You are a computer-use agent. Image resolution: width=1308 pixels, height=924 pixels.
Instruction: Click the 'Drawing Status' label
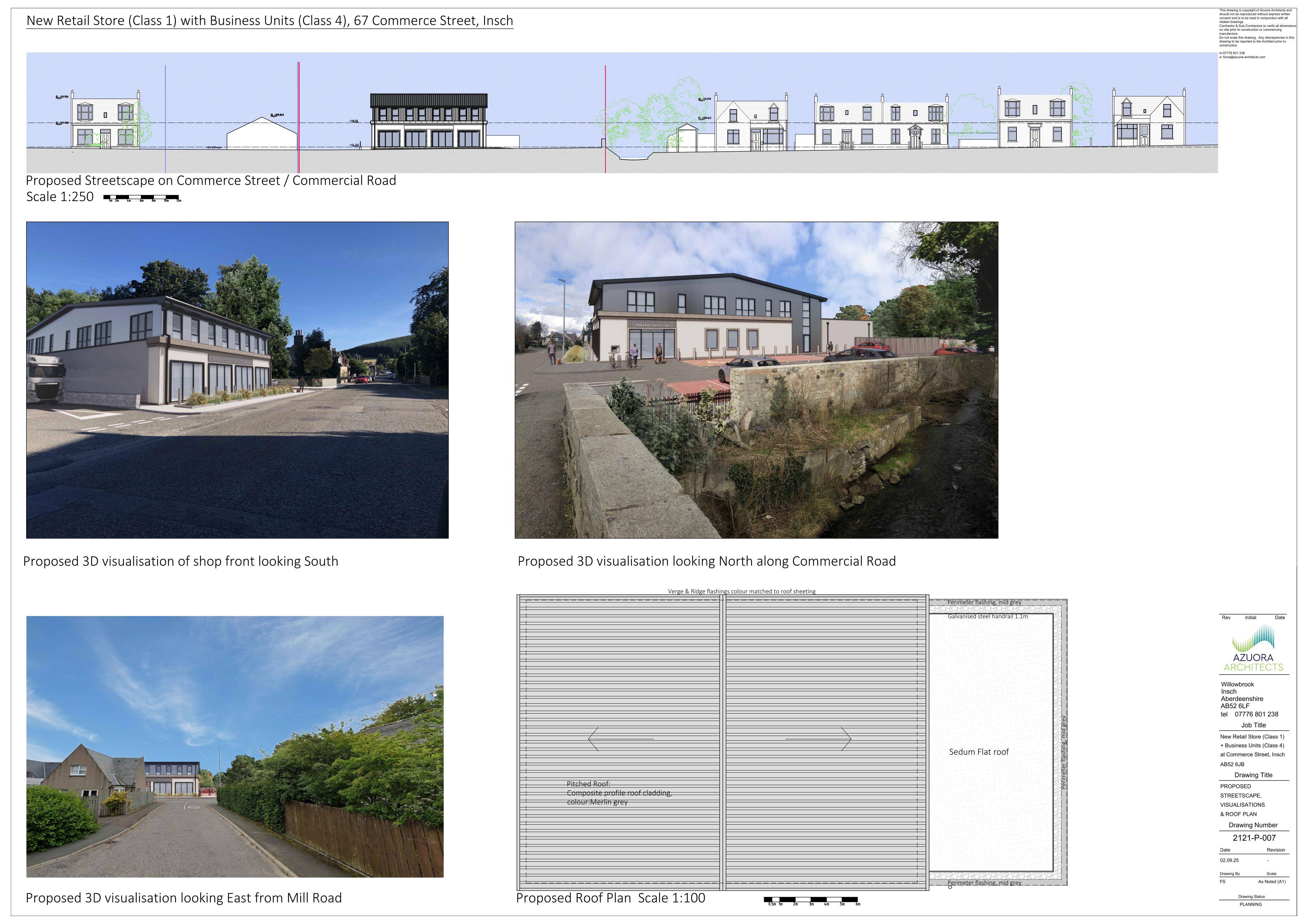1251,897
